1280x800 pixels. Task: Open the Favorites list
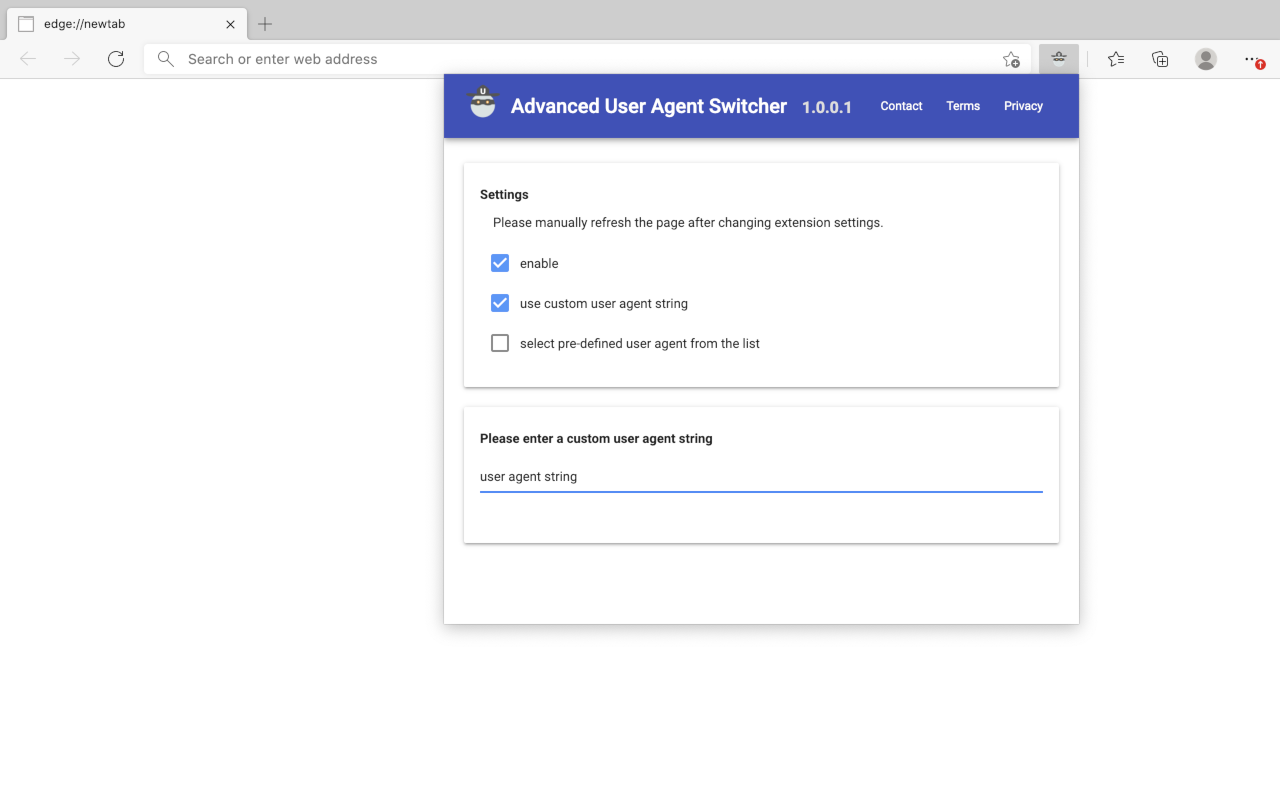[x=1116, y=59]
